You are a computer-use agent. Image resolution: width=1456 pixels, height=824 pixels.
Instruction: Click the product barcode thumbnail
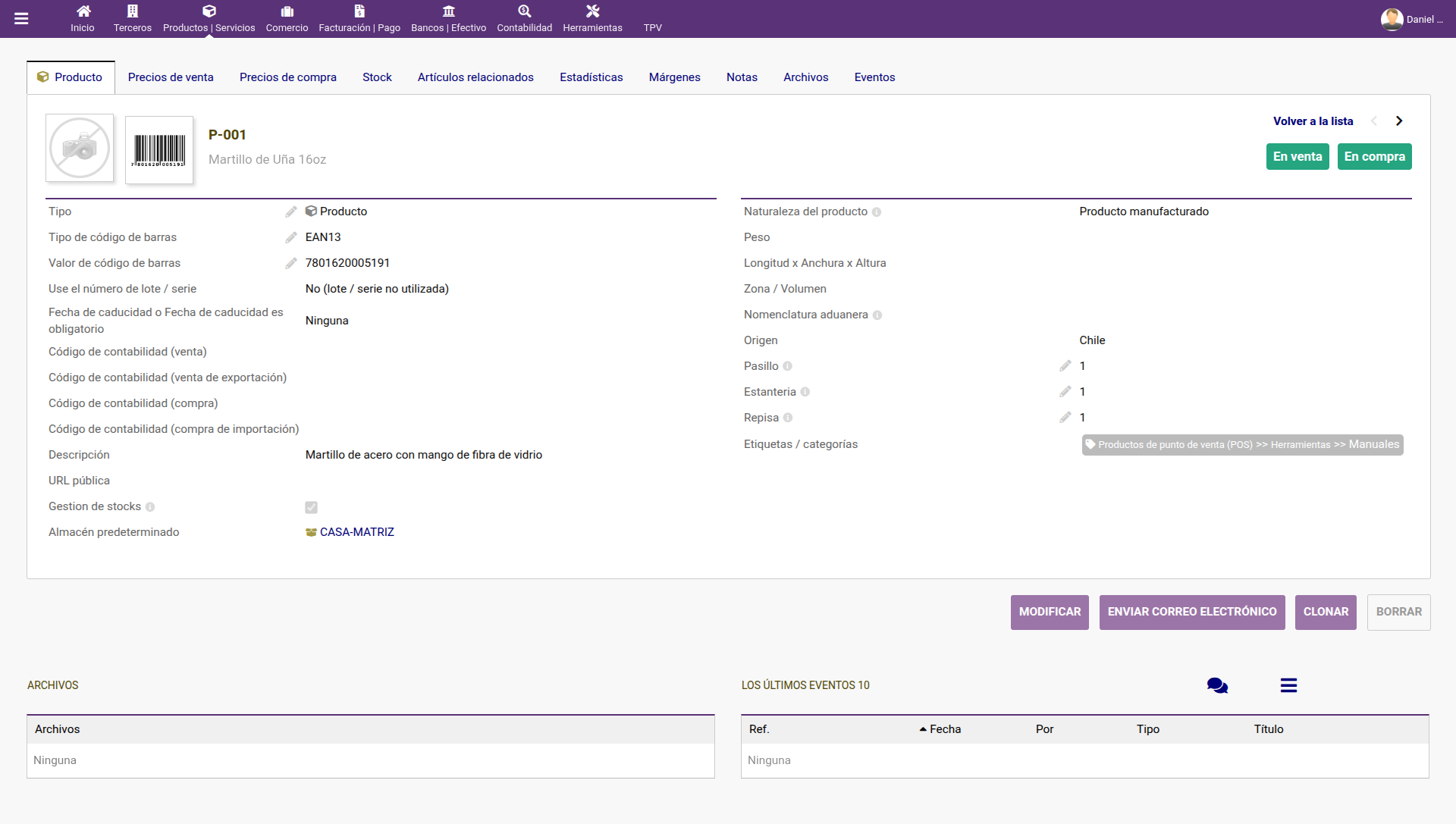(x=159, y=149)
